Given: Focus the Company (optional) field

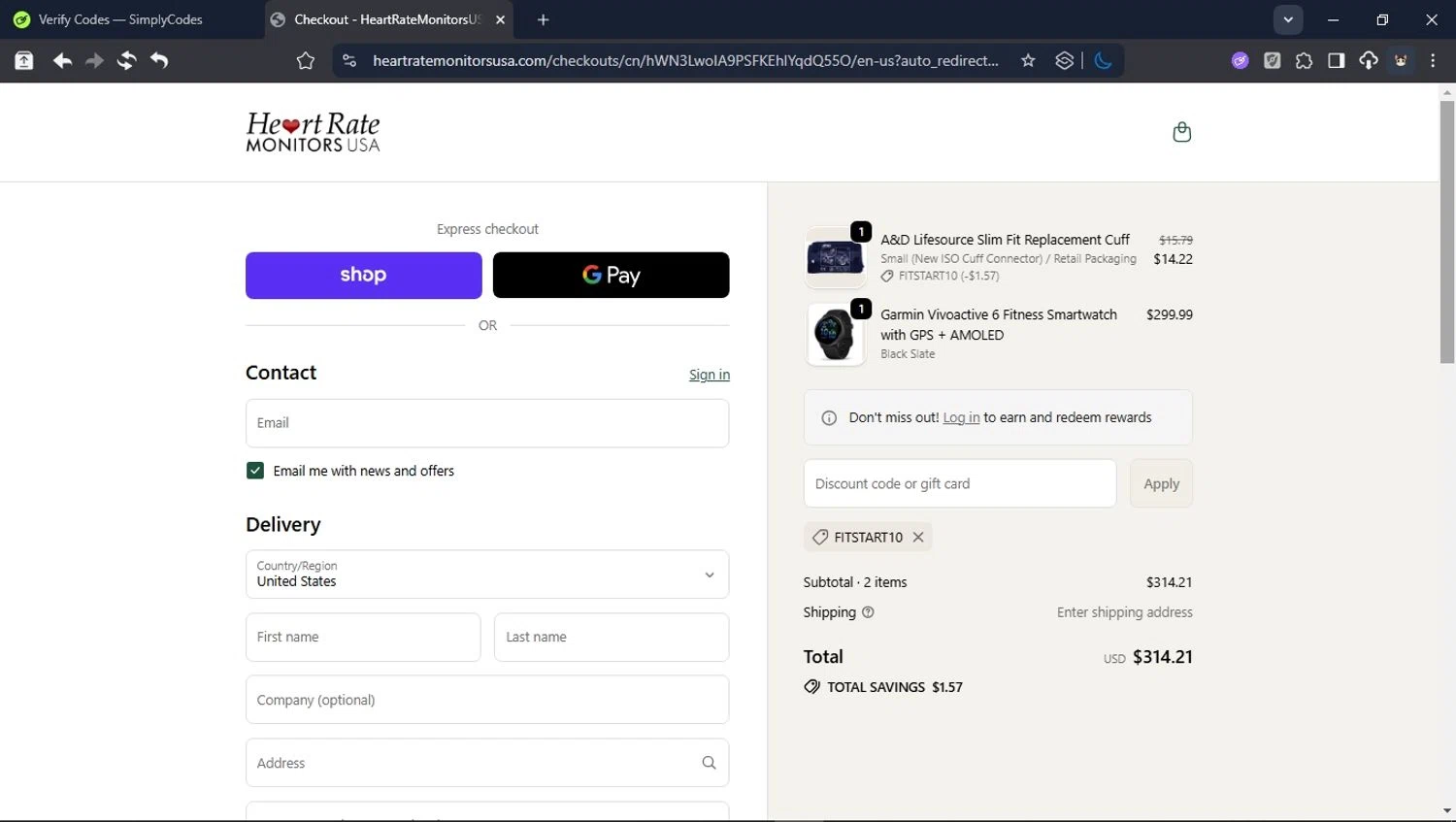Looking at the screenshot, I should coord(487,700).
